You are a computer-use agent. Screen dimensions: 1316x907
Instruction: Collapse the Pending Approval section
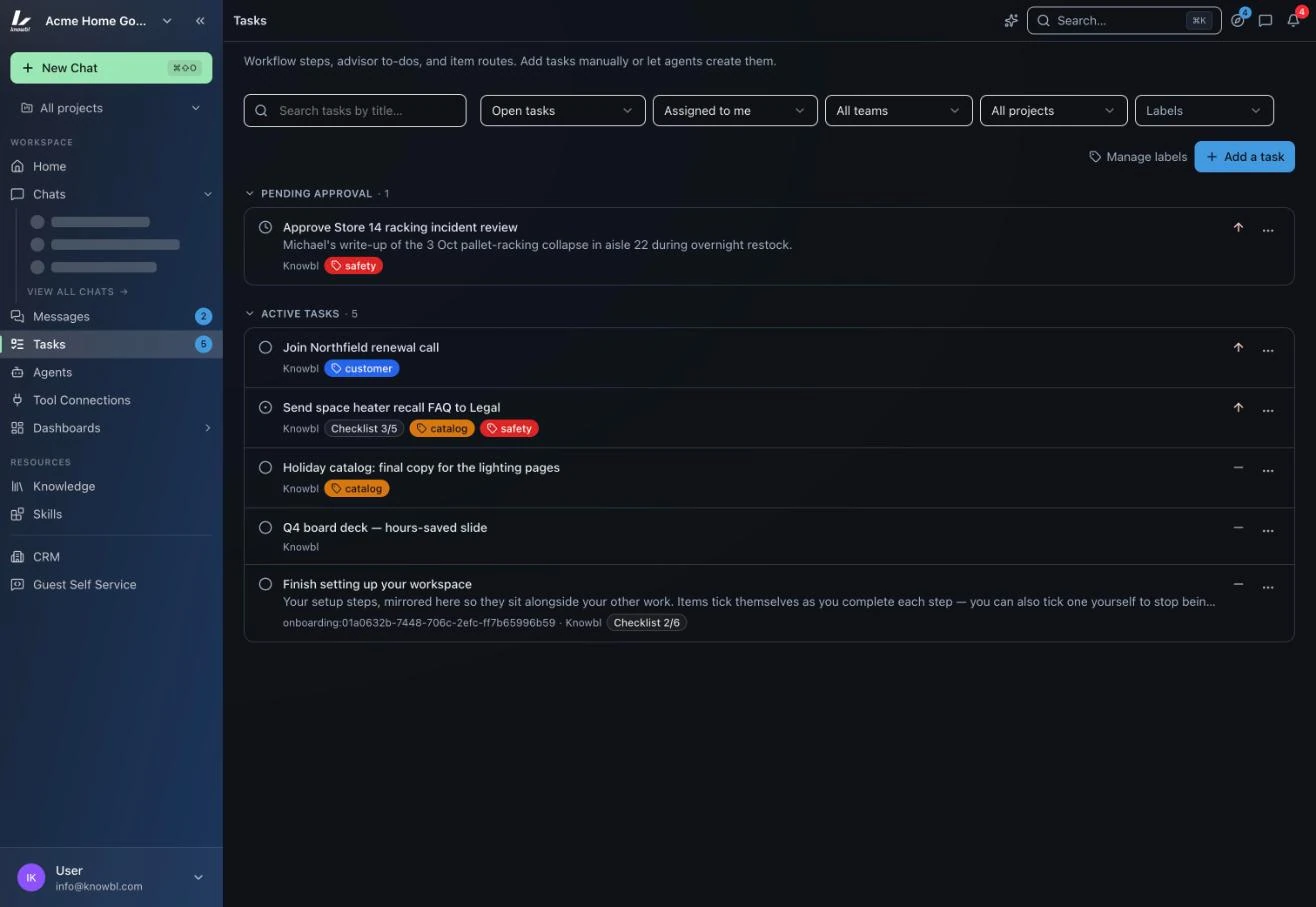click(x=250, y=193)
